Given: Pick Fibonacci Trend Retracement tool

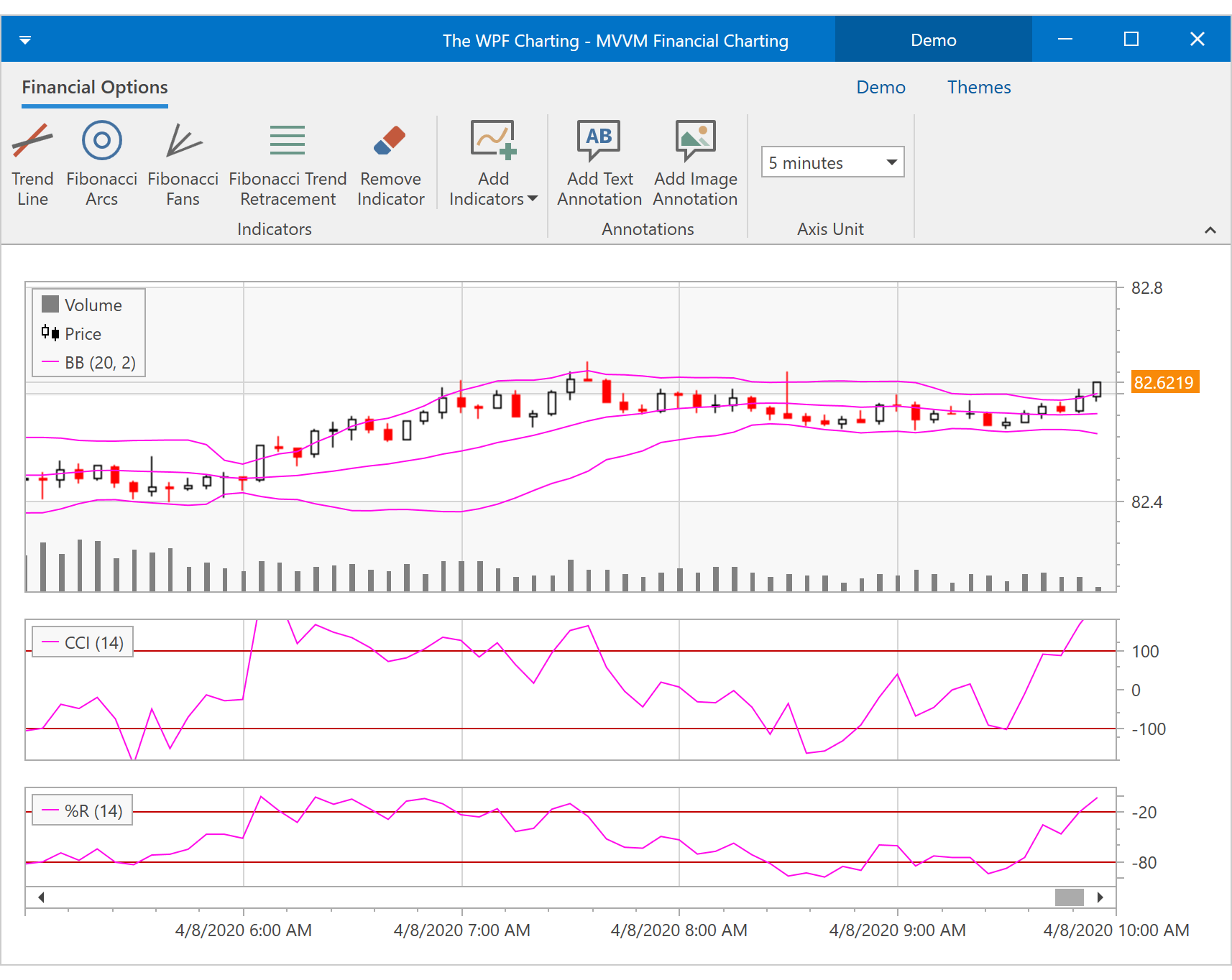Looking at the screenshot, I should 288,164.
